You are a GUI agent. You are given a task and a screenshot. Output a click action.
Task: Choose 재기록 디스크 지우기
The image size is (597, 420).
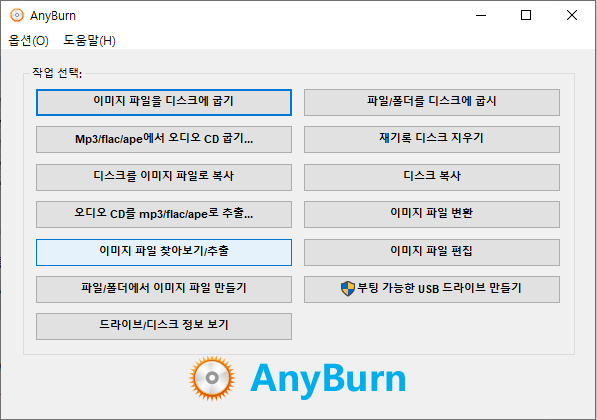432,139
